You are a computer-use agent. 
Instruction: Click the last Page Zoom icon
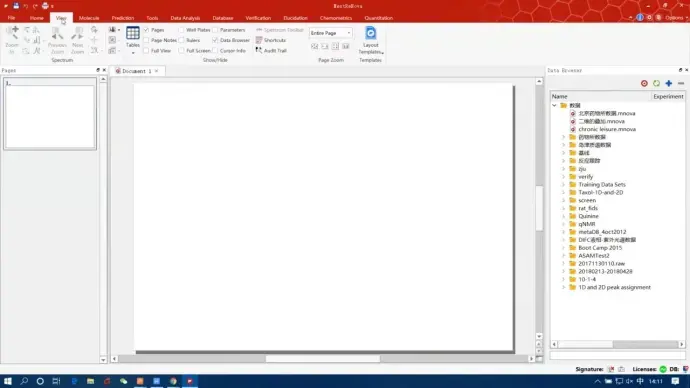coord(346,46)
